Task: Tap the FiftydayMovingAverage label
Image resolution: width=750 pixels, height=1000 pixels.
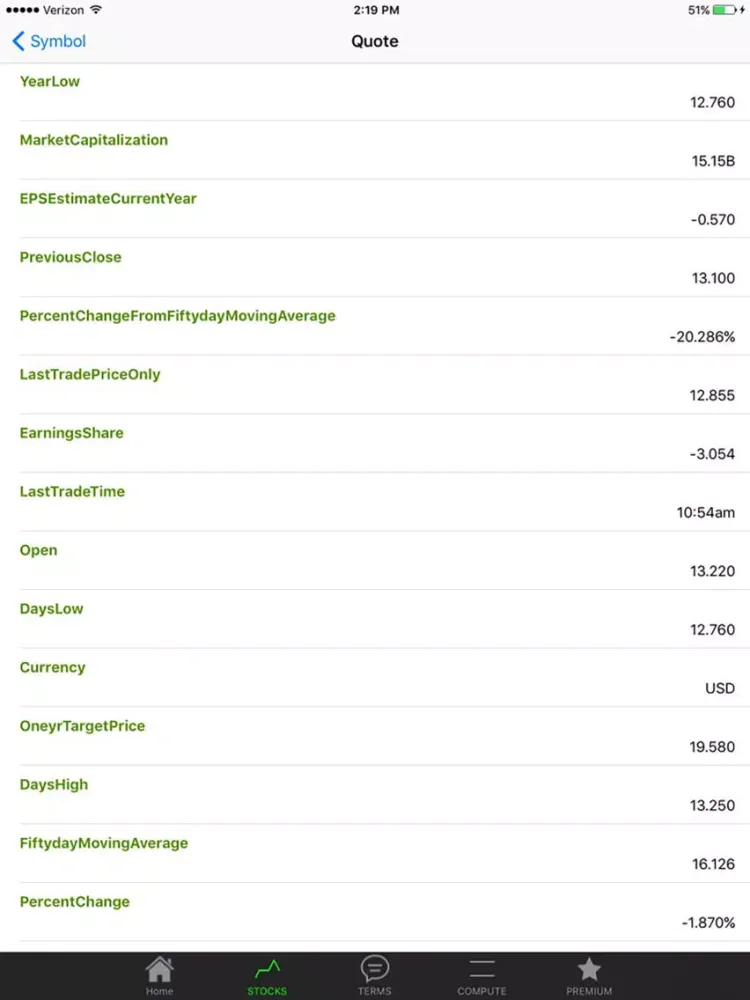Action: point(104,843)
